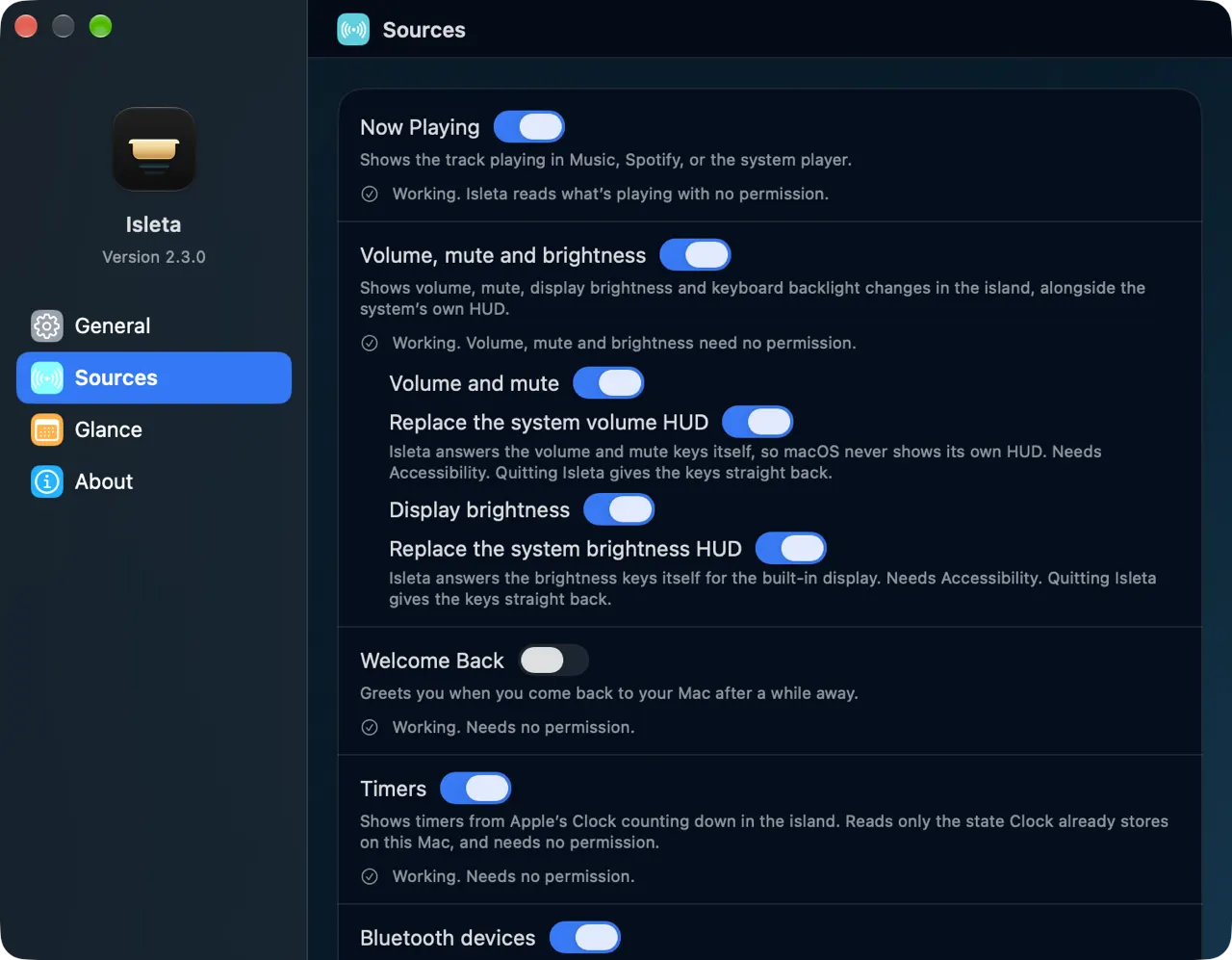The height and width of the screenshot is (960, 1232).
Task: Toggle Replace the system volume HUD
Action: [757, 423]
